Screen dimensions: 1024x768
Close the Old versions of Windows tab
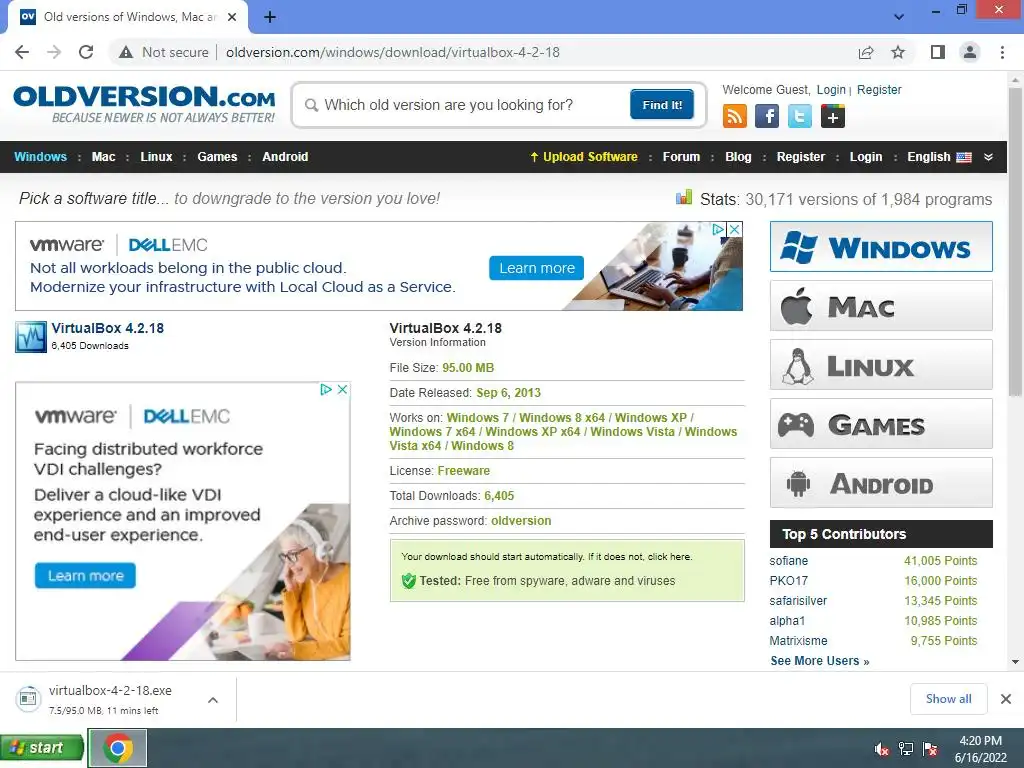[232, 17]
